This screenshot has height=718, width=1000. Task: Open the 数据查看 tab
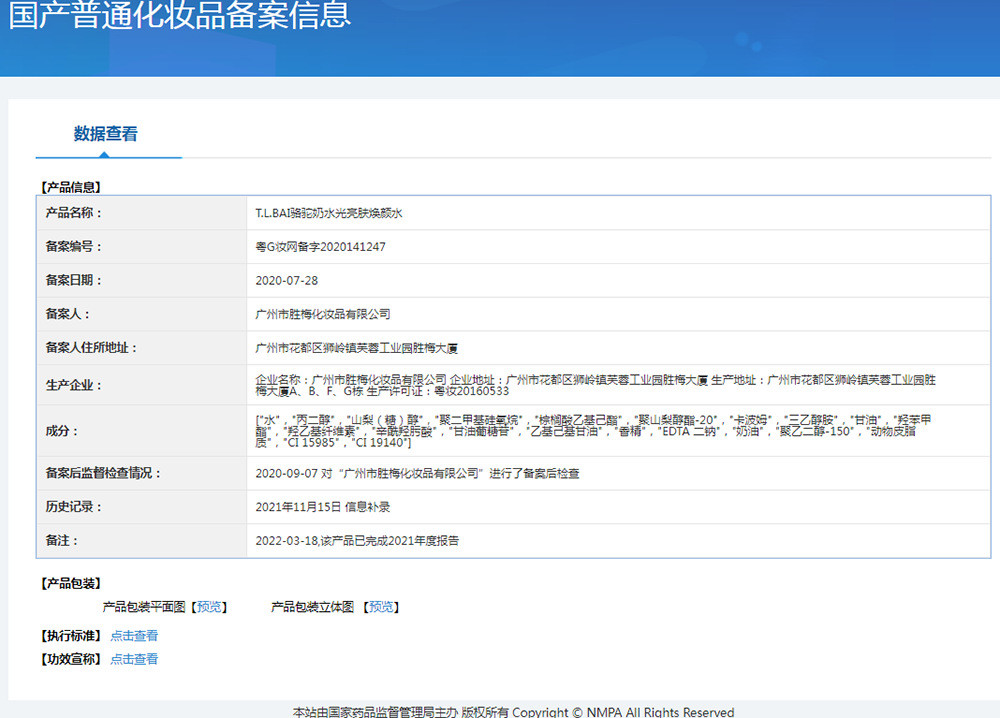click(106, 134)
